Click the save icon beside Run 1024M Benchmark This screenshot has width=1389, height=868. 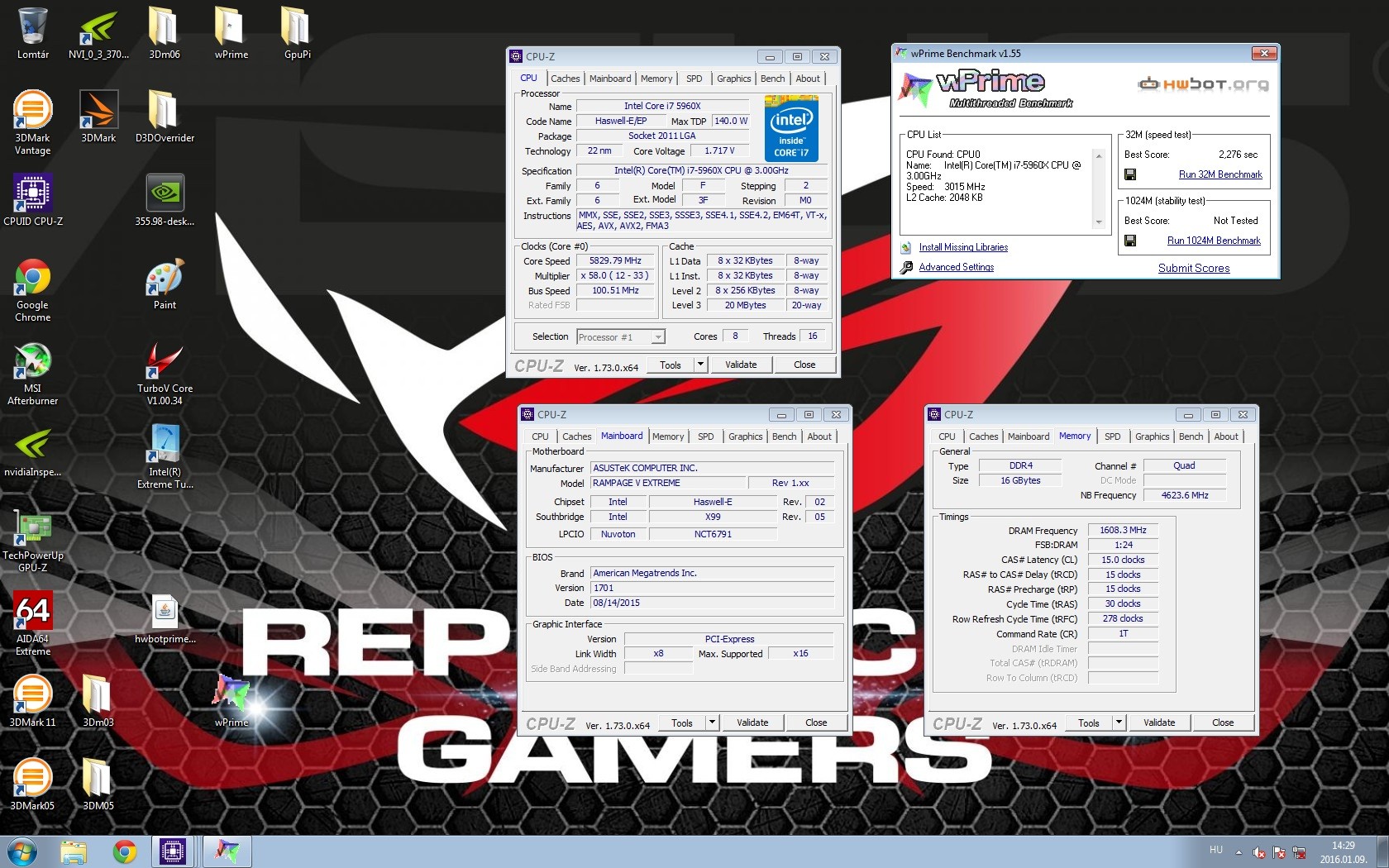pos(1130,241)
